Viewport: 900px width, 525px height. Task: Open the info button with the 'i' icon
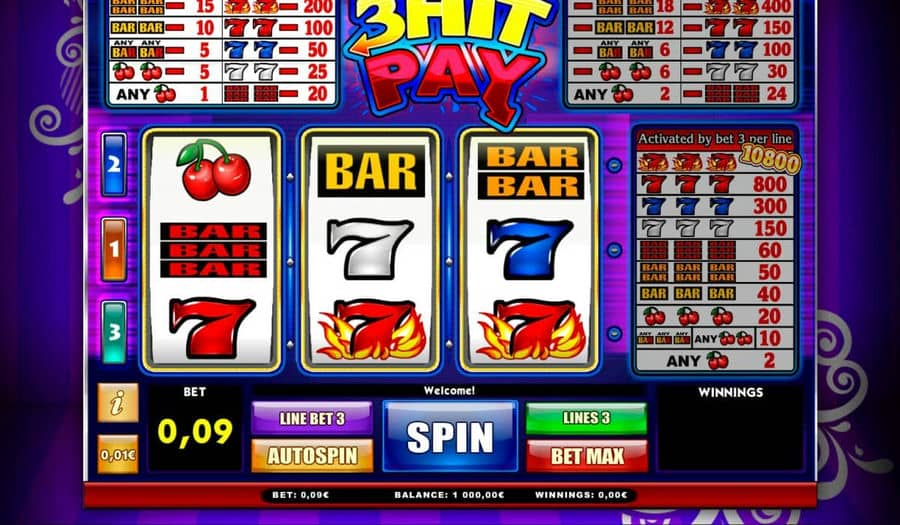118,403
